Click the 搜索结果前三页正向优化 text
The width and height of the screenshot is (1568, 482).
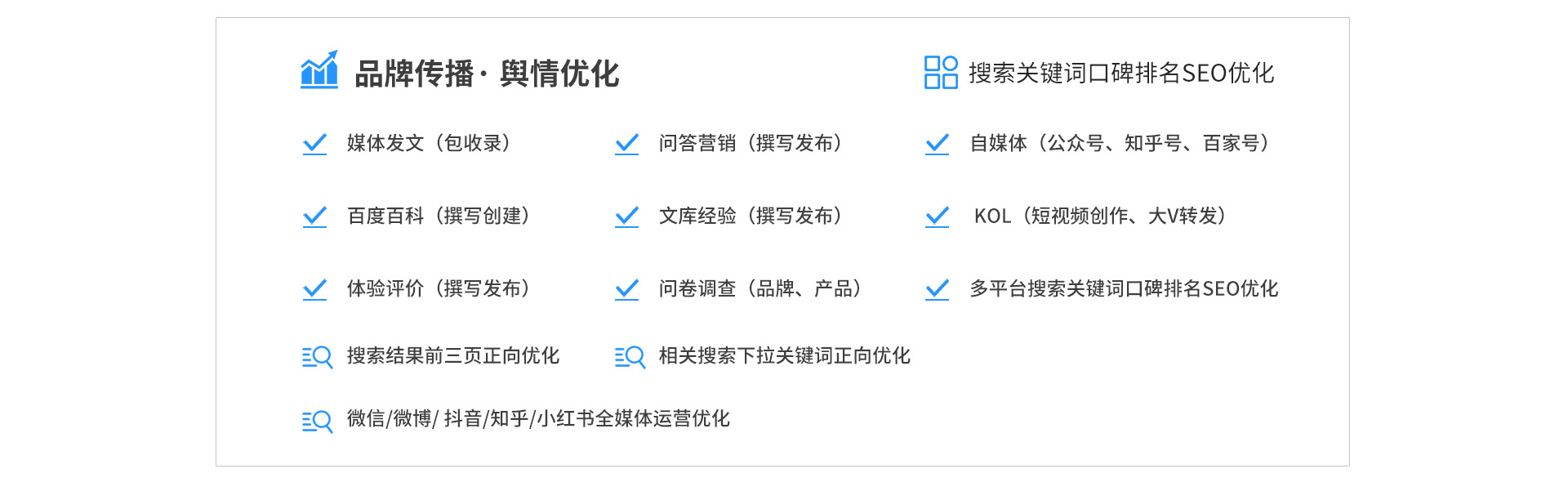(x=453, y=356)
